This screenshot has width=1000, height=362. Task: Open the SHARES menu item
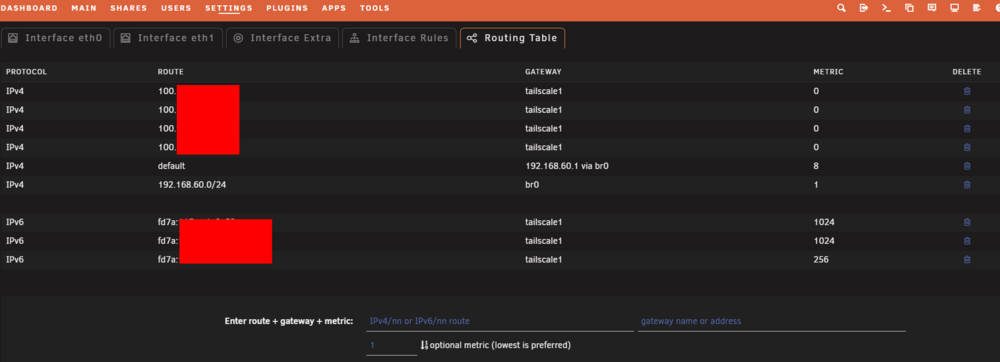(x=129, y=8)
